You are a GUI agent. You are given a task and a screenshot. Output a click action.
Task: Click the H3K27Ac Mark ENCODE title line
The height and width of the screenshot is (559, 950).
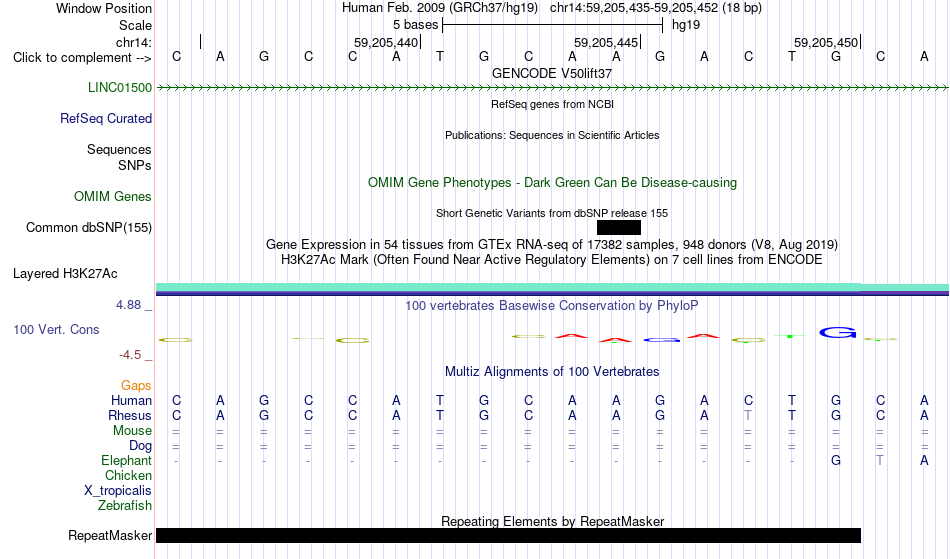pos(552,260)
